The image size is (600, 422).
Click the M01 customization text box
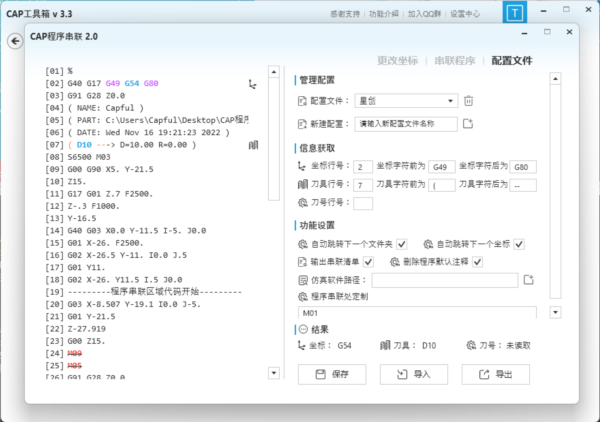(x=417, y=313)
